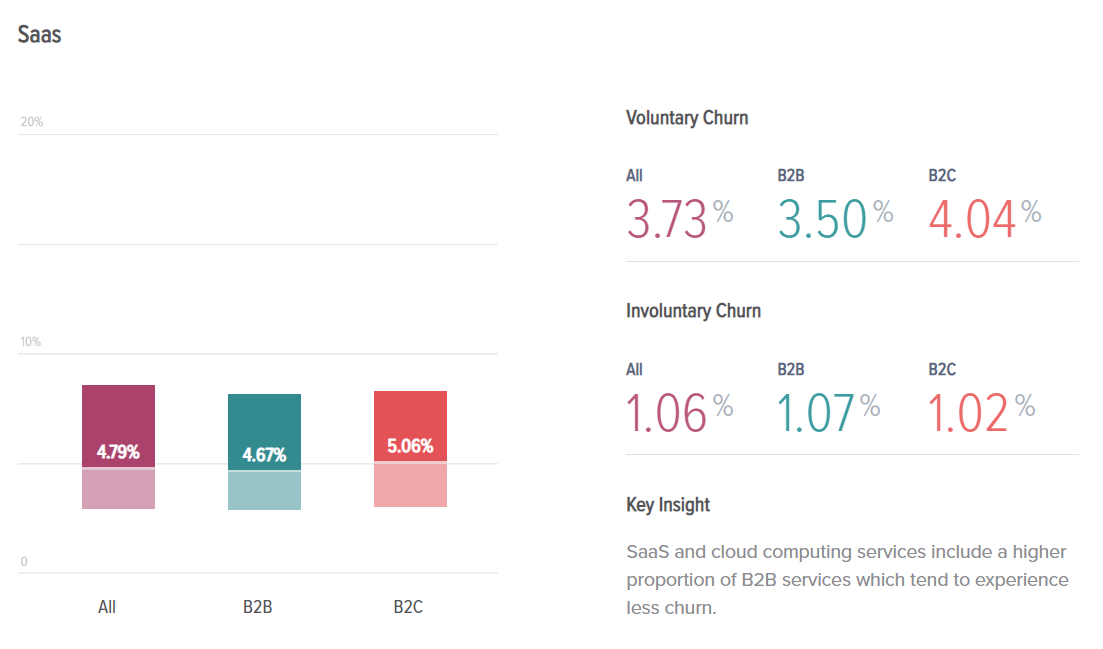Click the 'B2B' x-axis label under the chart
This screenshot has width=1103, height=649.
[x=257, y=607]
